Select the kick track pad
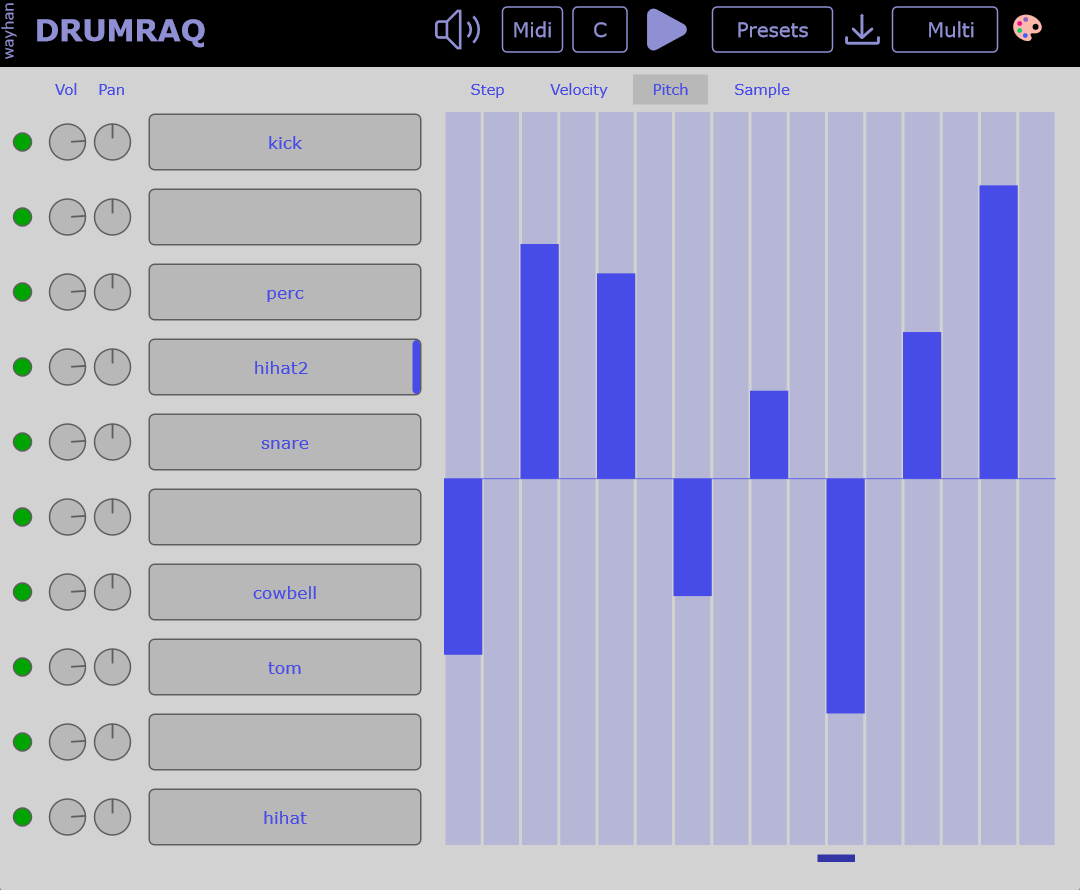 coord(284,142)
